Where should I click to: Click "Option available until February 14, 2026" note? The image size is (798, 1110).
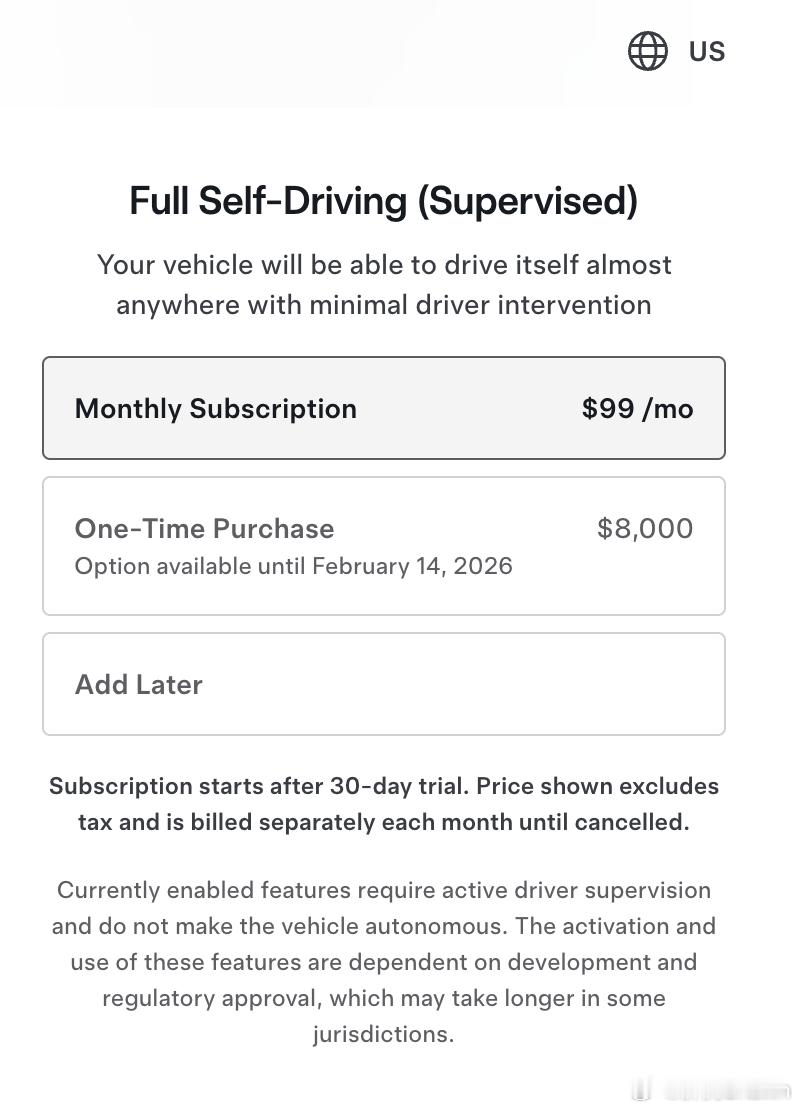tap(293, 566)
